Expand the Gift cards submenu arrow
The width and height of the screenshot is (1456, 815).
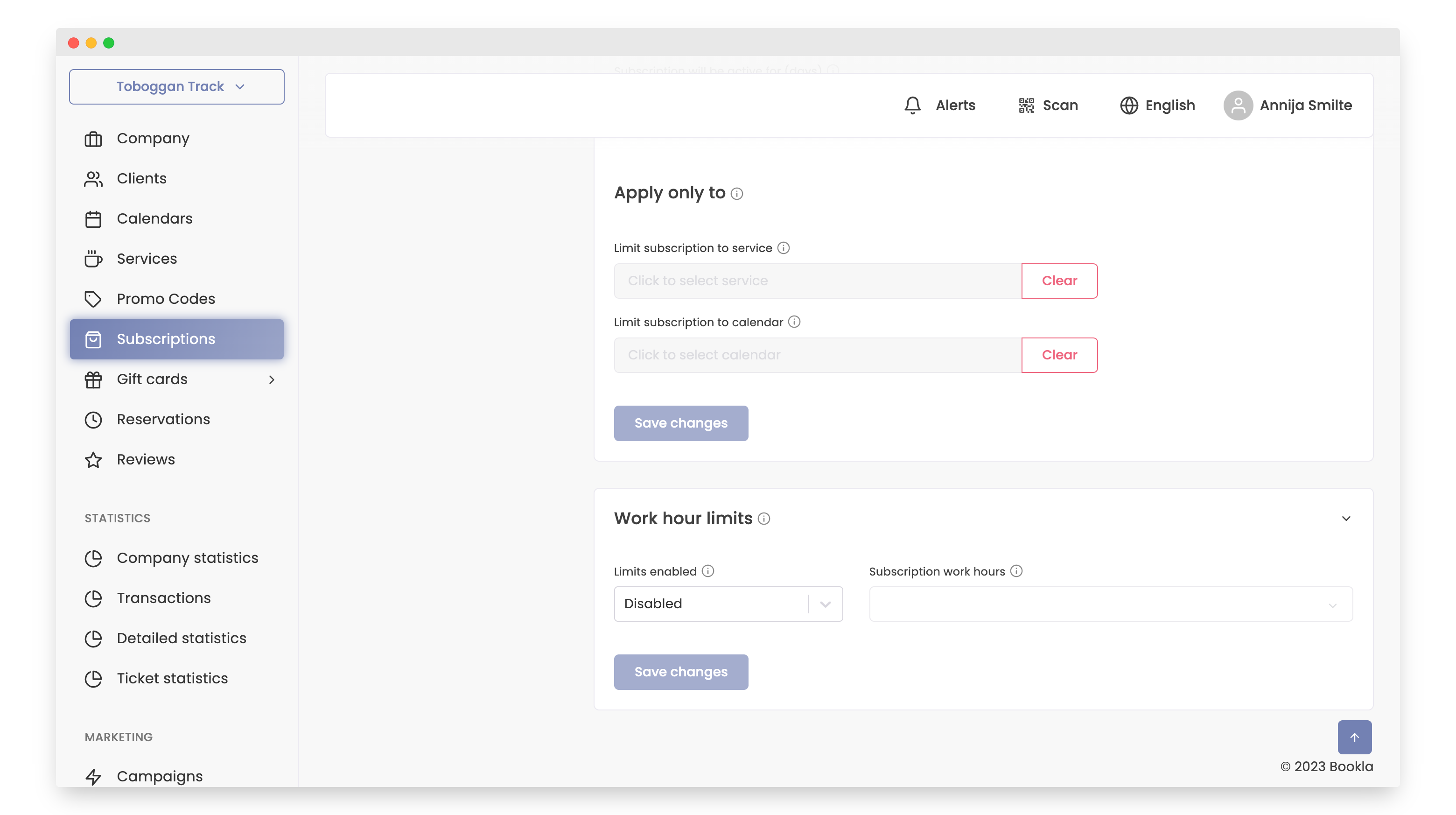[271, 380]
